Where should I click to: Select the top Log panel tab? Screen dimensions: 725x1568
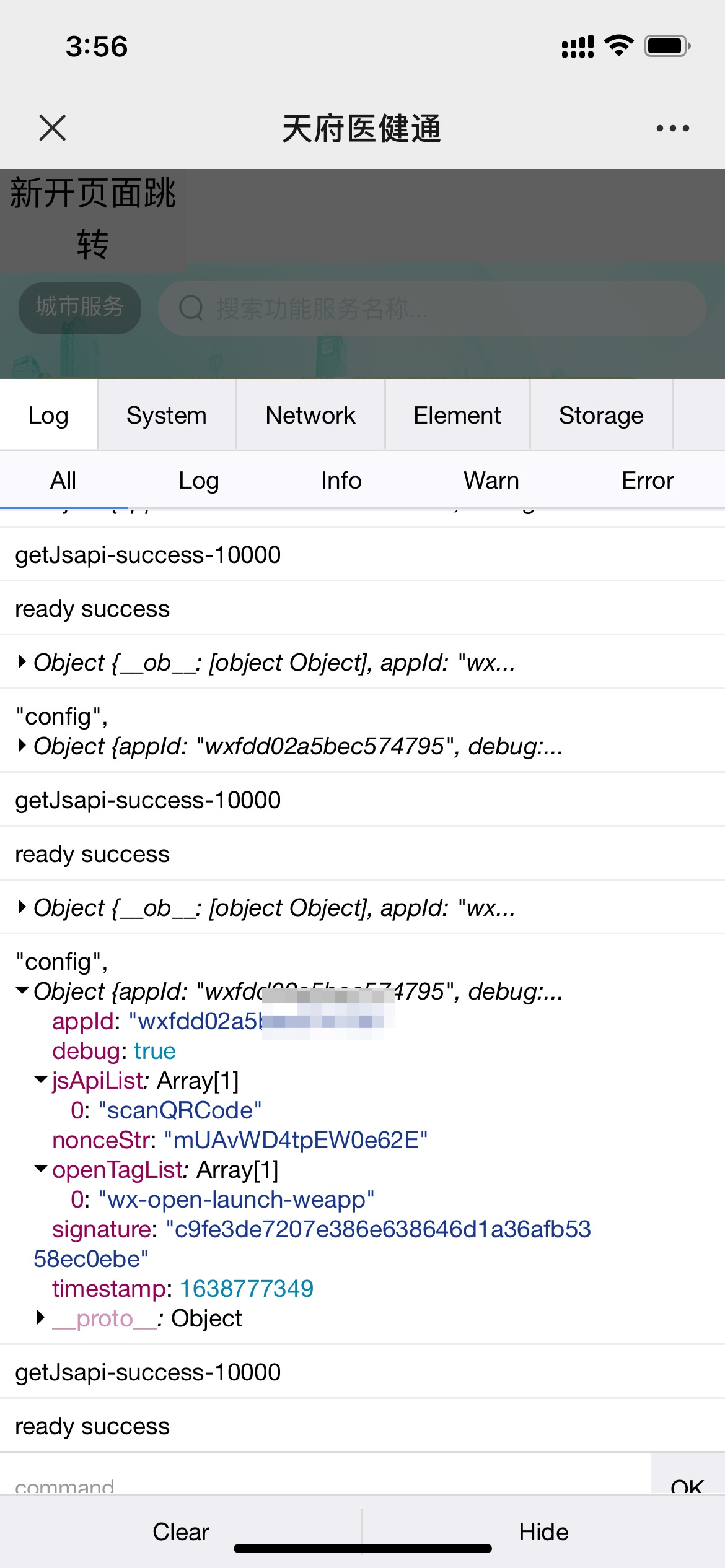[48, 415]
